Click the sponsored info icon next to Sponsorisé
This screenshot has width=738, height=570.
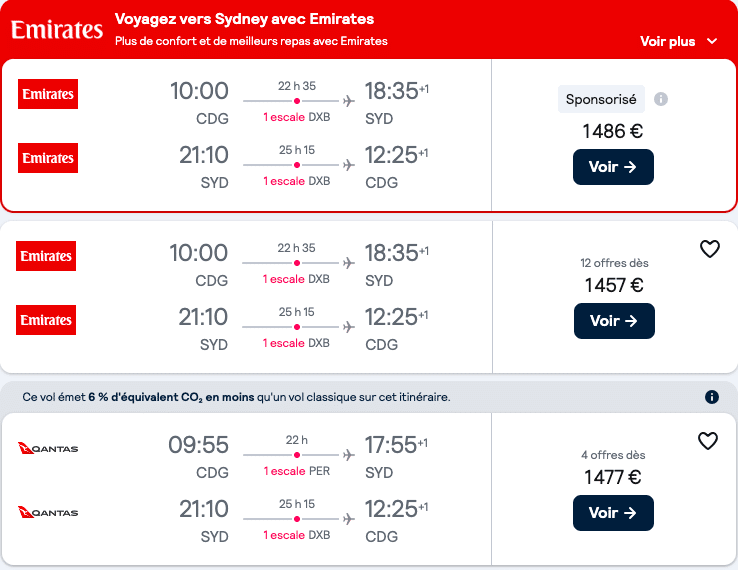click(x=660, y=99)
